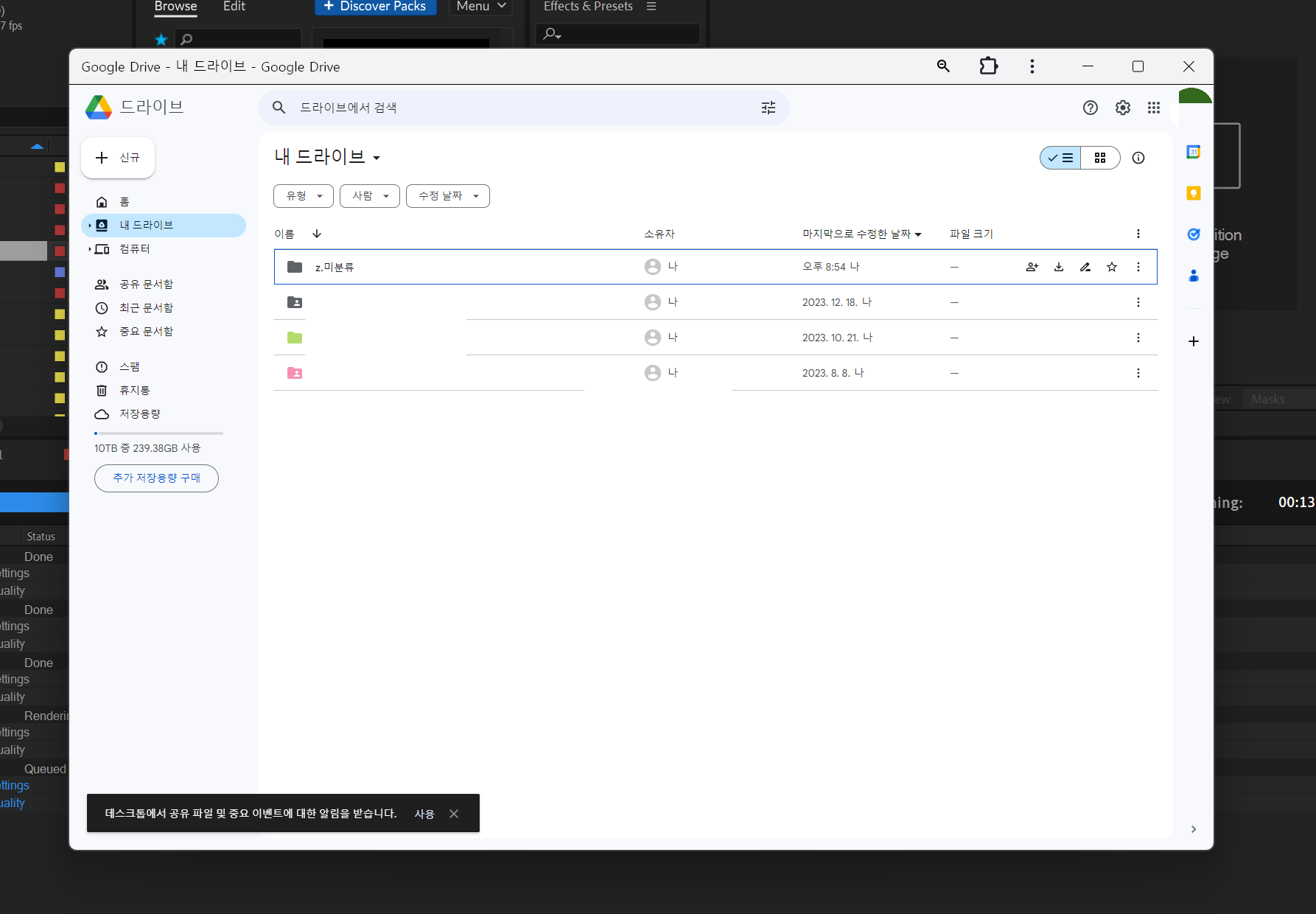Screen dimensions: 1316x914
Task: Click the profile avatar at top right
Action: (x=1194, y=97)
